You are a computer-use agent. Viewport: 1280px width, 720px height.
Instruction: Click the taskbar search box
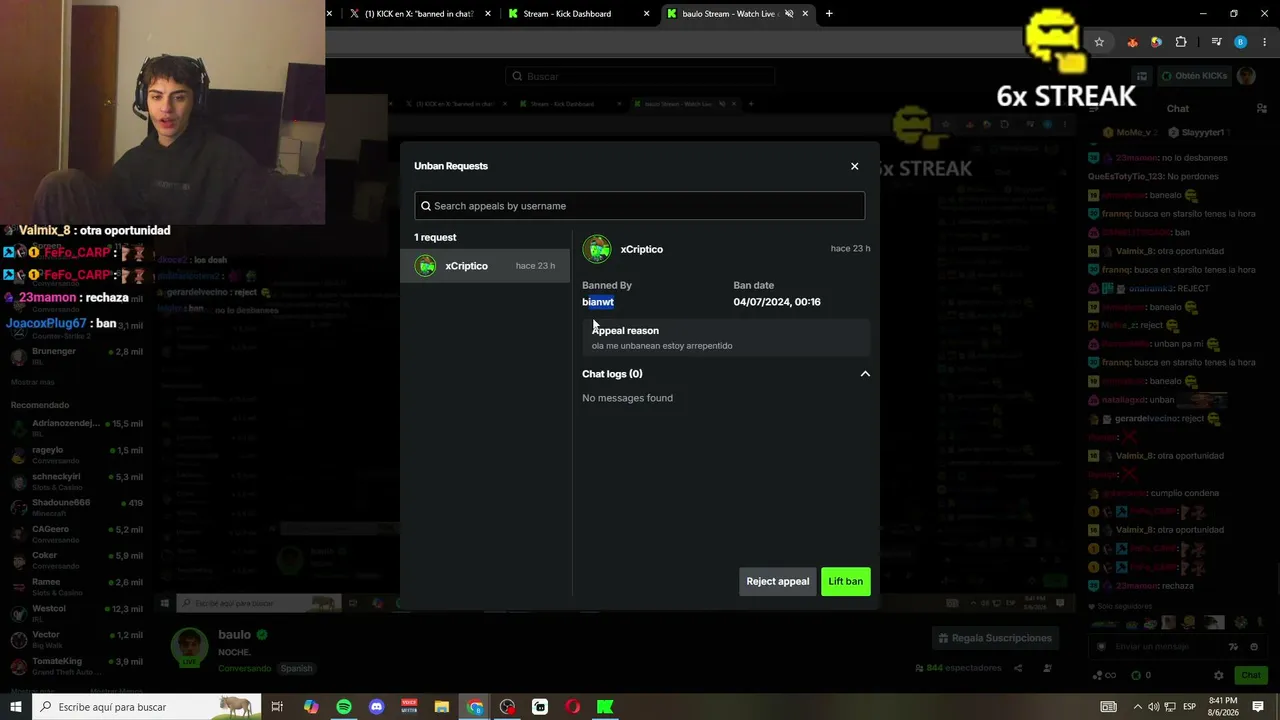(146, 707)
